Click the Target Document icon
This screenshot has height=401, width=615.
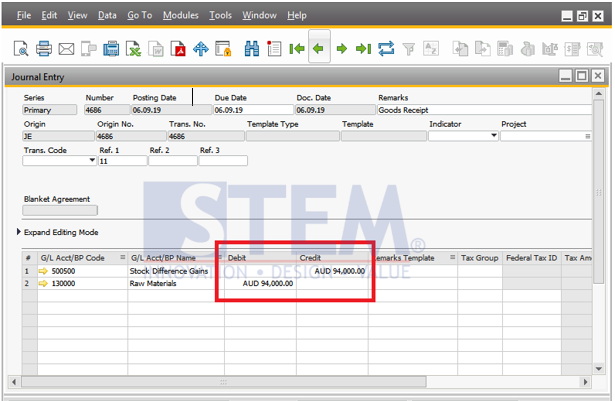click(x=482, y=49)
